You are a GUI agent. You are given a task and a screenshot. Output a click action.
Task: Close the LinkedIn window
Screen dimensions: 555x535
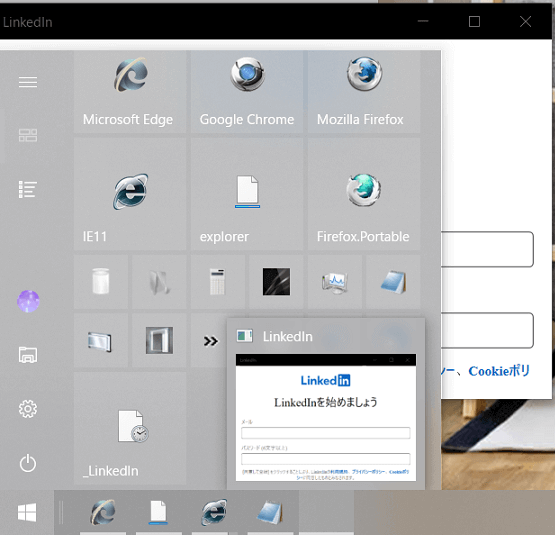526,22
